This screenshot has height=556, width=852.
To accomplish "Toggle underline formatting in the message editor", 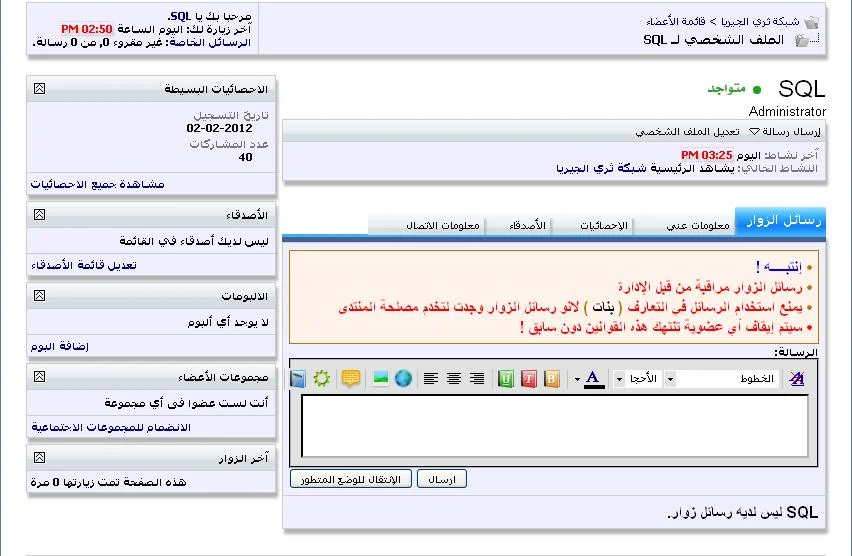I will [506, 379].
